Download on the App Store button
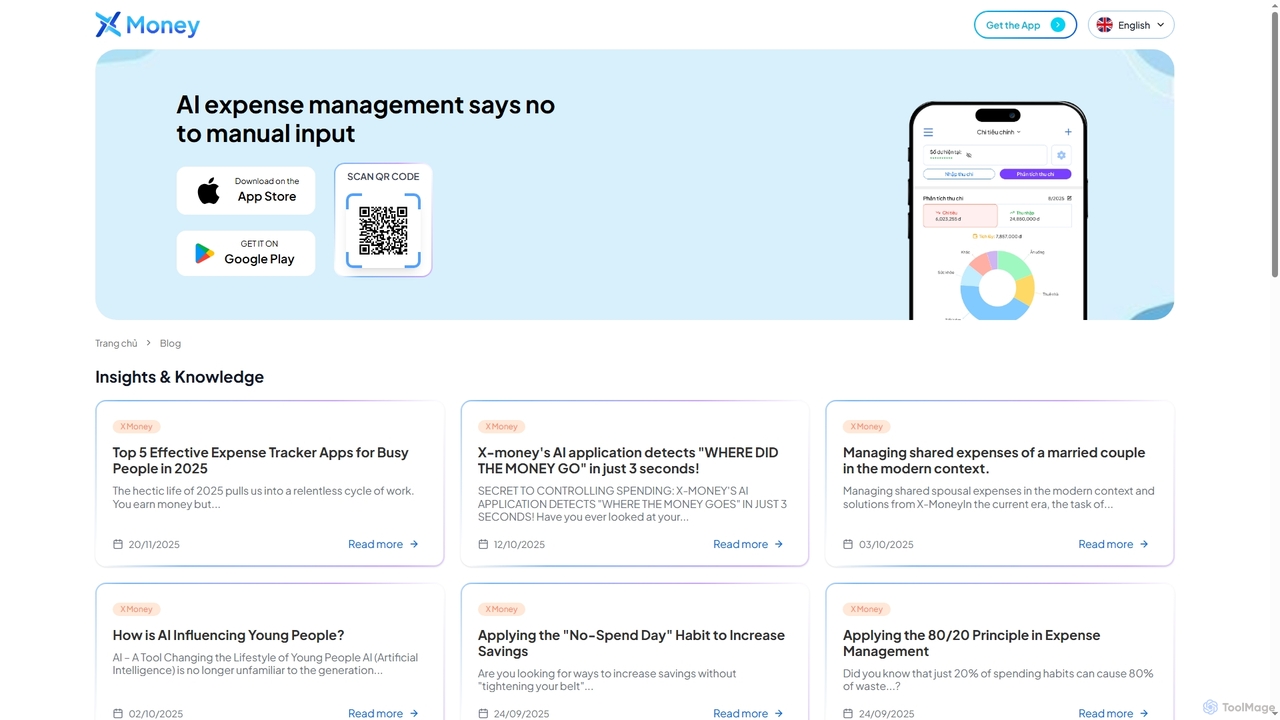The width and height of the screenshot is (1280, 720). (x=246, y=190)
